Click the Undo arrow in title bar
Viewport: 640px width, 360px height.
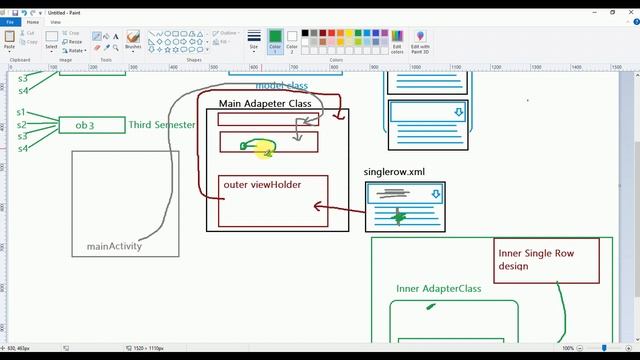24,13
